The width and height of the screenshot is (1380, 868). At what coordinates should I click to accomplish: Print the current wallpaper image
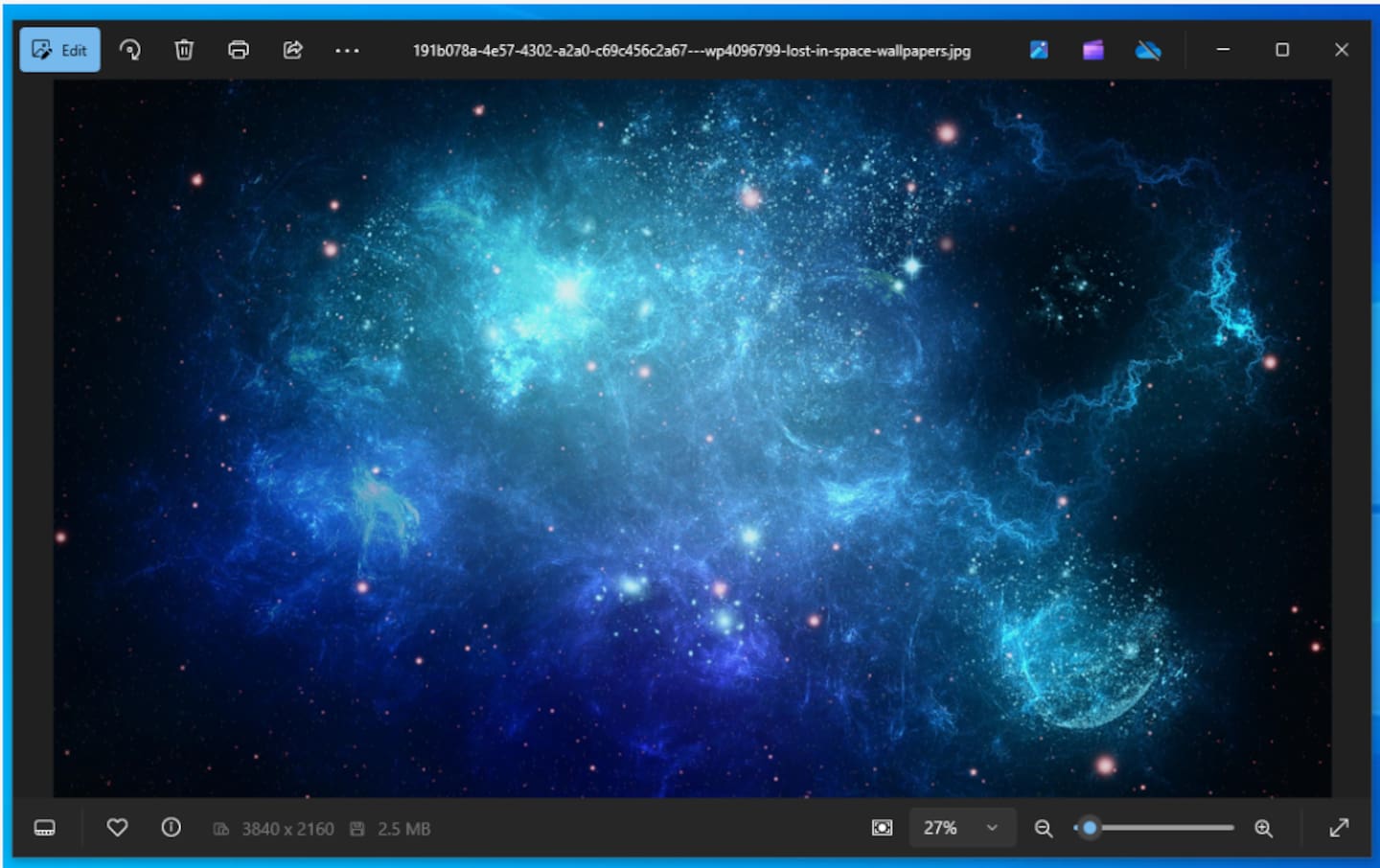[239, 50]
